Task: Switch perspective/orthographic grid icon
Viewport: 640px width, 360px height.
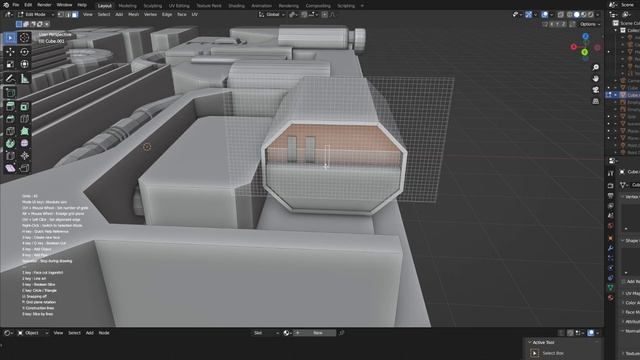Action: tap(596, 101)
